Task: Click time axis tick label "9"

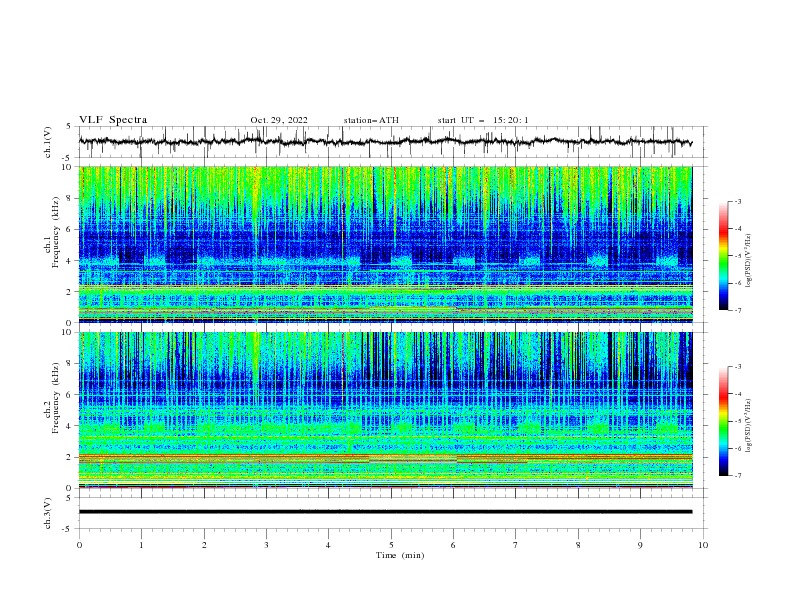Action: tap(640, 545)
